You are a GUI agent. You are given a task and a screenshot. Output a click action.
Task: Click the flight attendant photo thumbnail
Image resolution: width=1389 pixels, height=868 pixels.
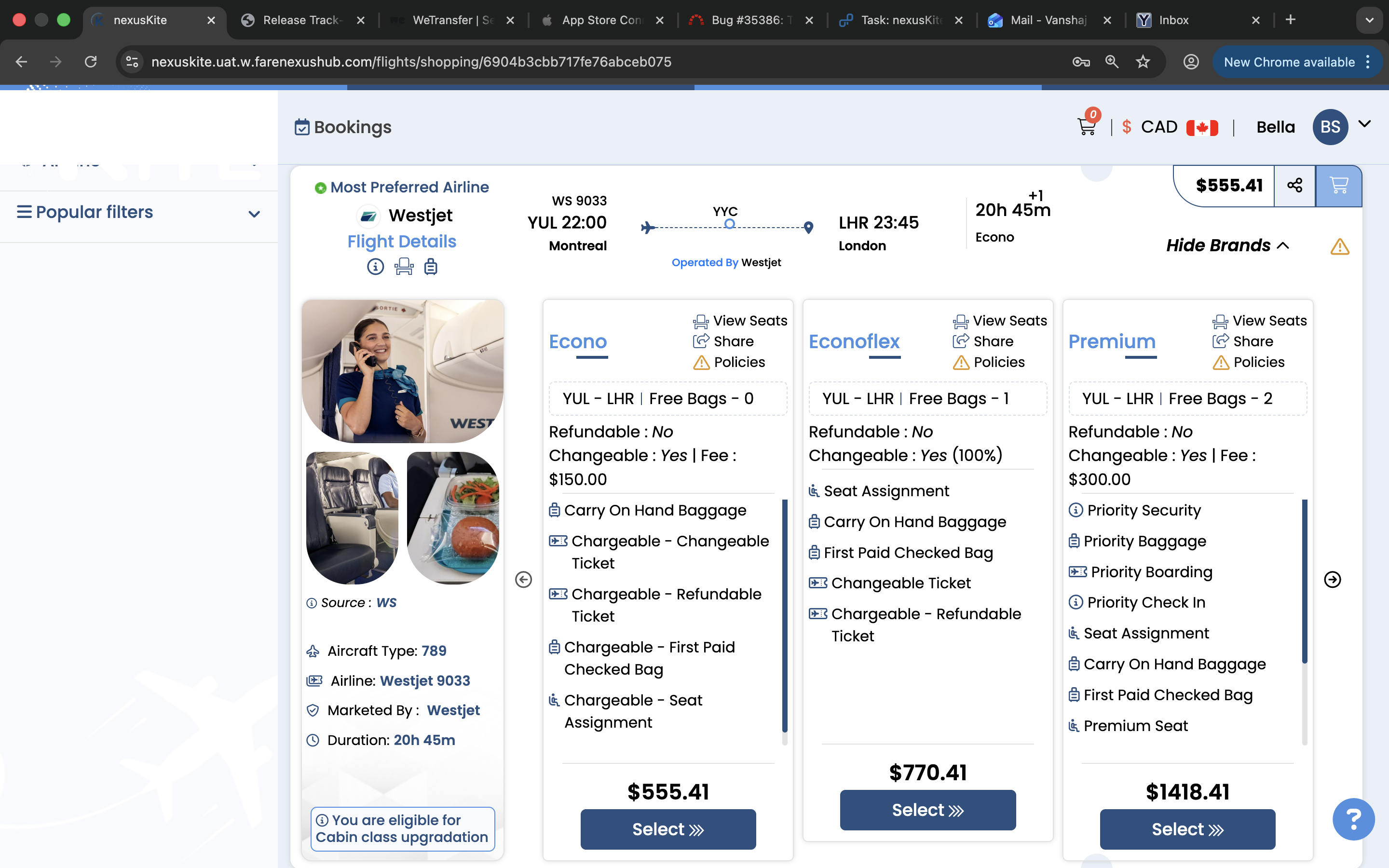click(402, 371)
